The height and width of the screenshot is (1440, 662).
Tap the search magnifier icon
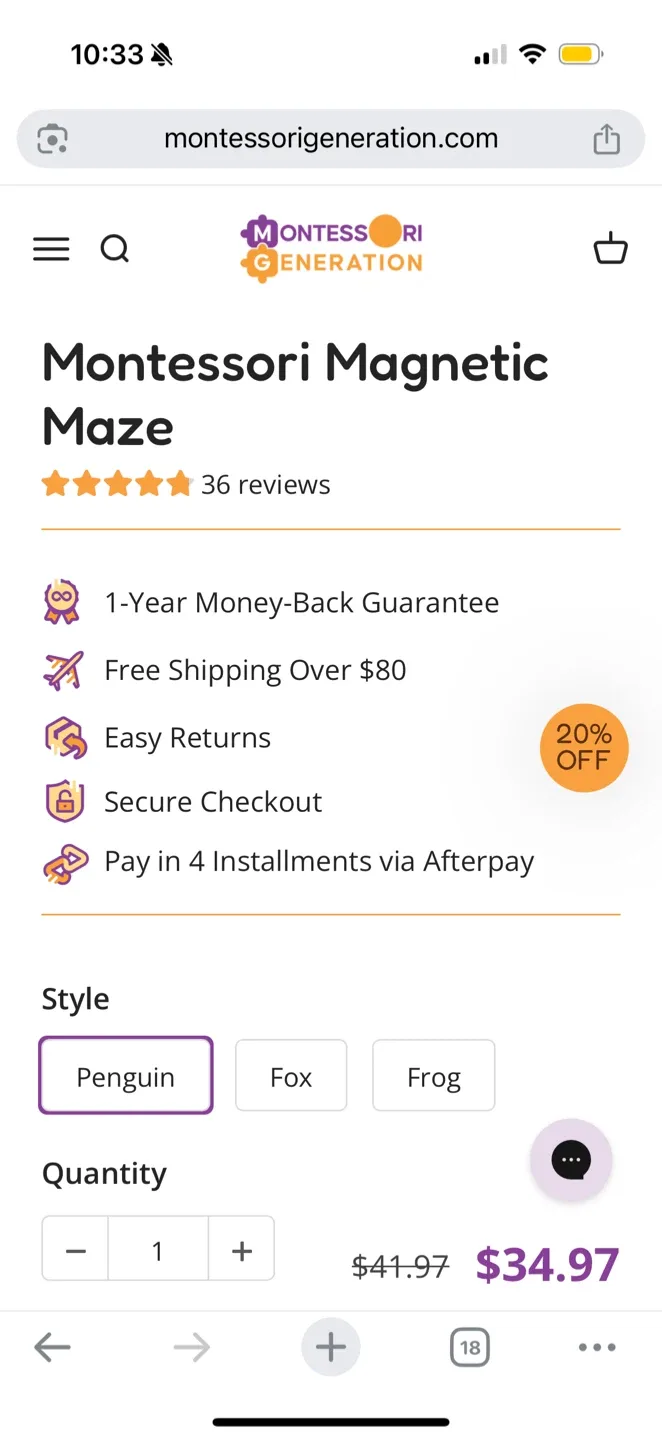coord(115,248)
